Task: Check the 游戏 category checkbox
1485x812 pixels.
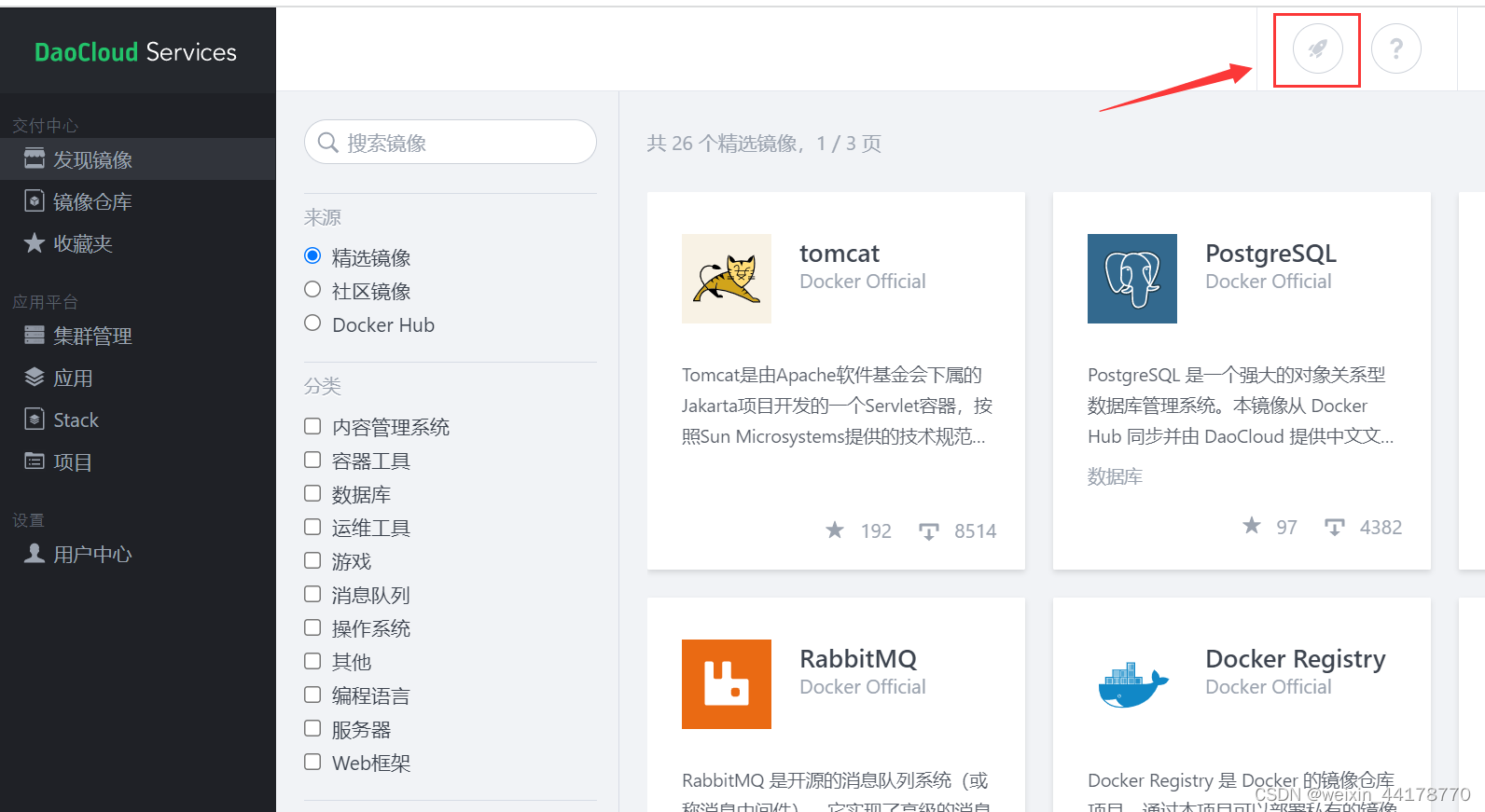Action: 312,560
